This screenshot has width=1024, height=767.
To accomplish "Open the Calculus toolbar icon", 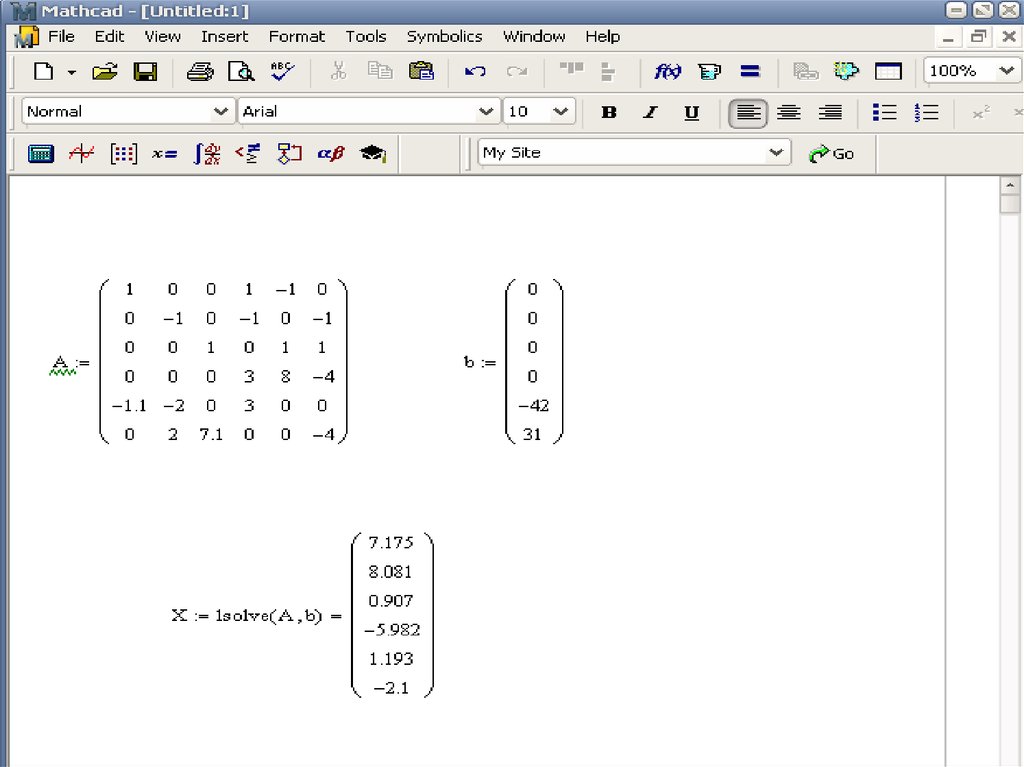I will (x=206, y=154).
